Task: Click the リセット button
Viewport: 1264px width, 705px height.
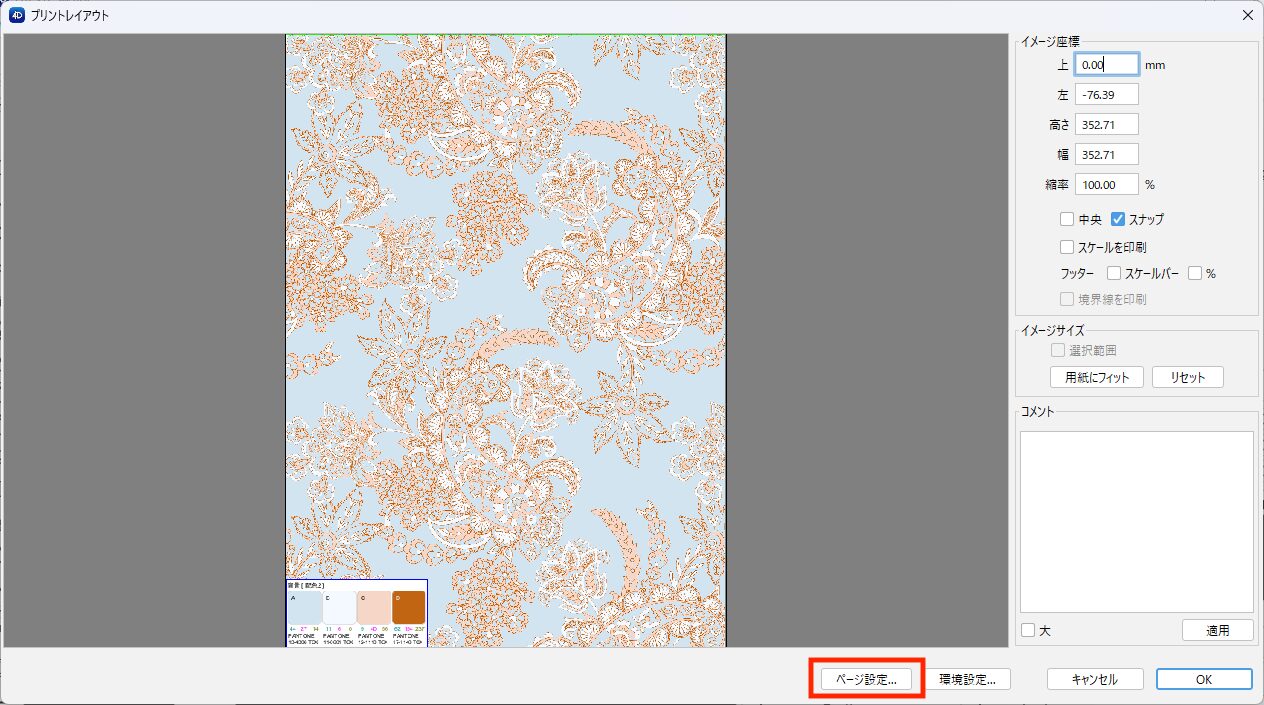Action: click(x=1188, y=378)
